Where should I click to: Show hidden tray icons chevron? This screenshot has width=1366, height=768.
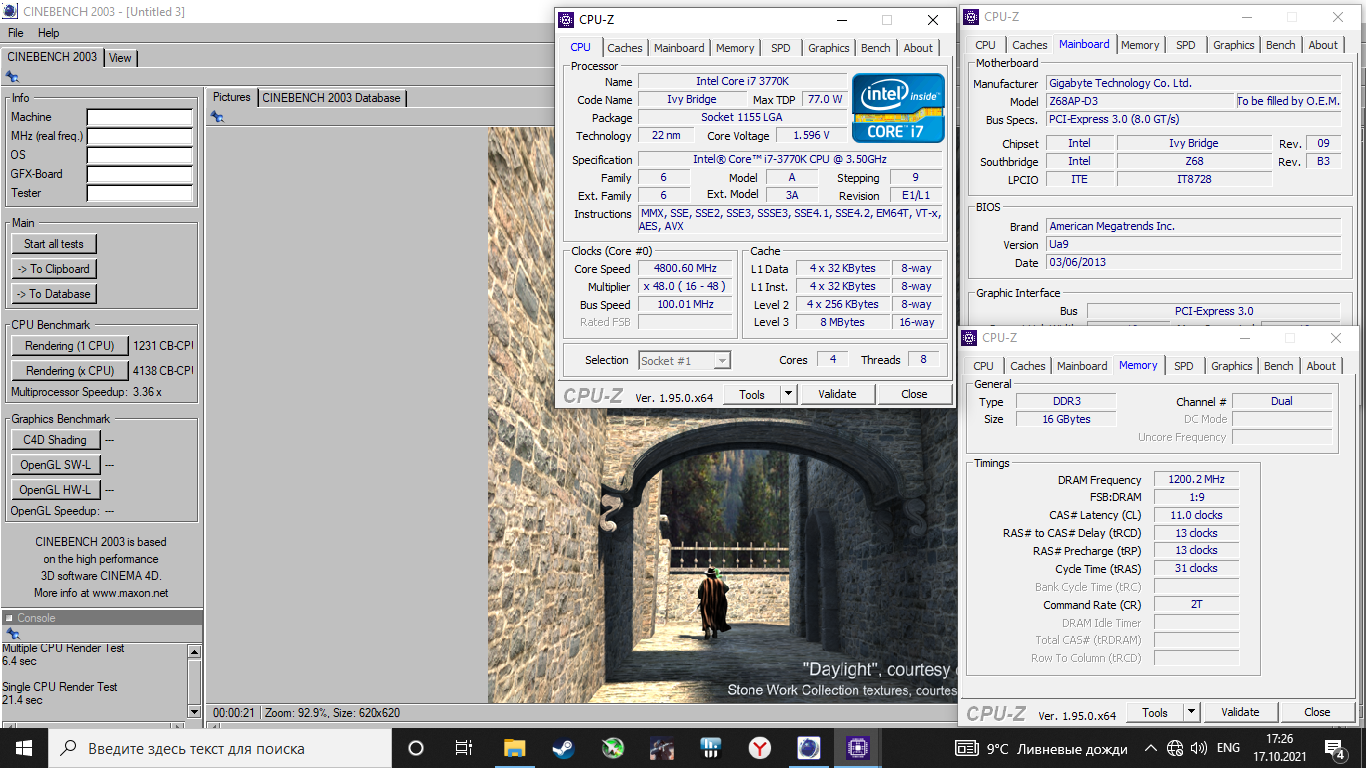pos(1151,748)
